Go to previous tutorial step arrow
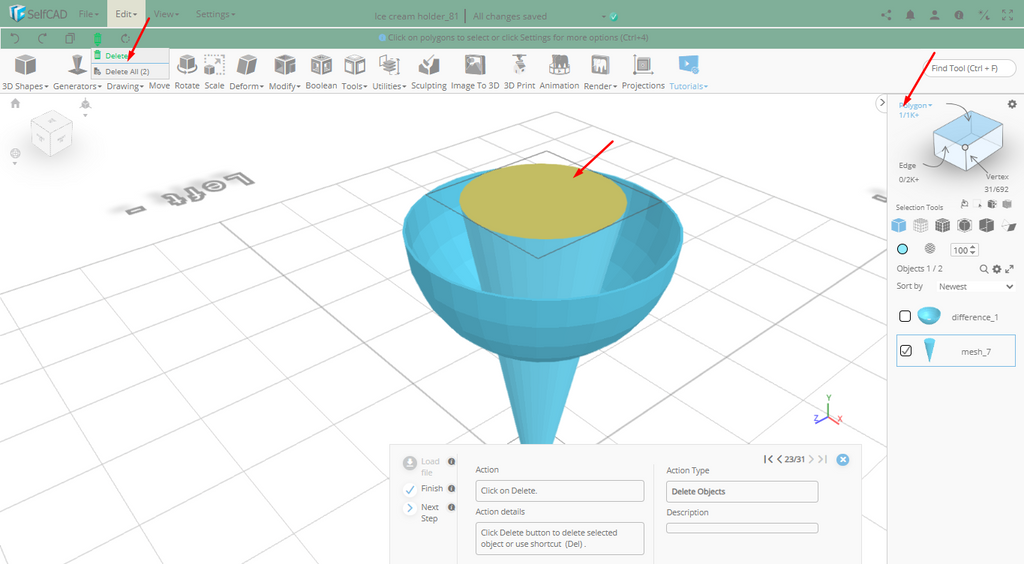This screenshot has width=1024, height=564. coord(779,460)
